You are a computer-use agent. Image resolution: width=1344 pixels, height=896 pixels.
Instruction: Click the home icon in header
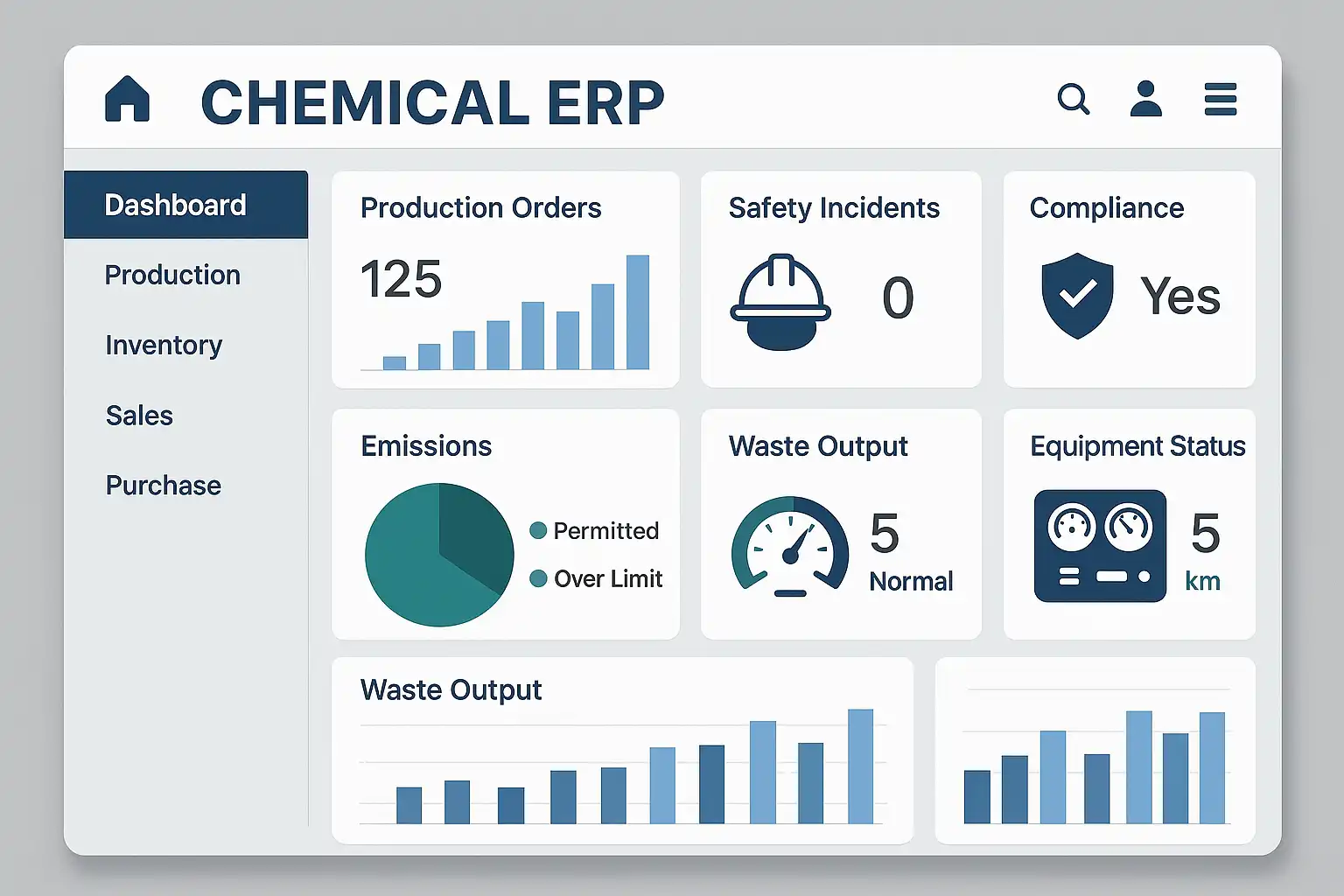128,98
